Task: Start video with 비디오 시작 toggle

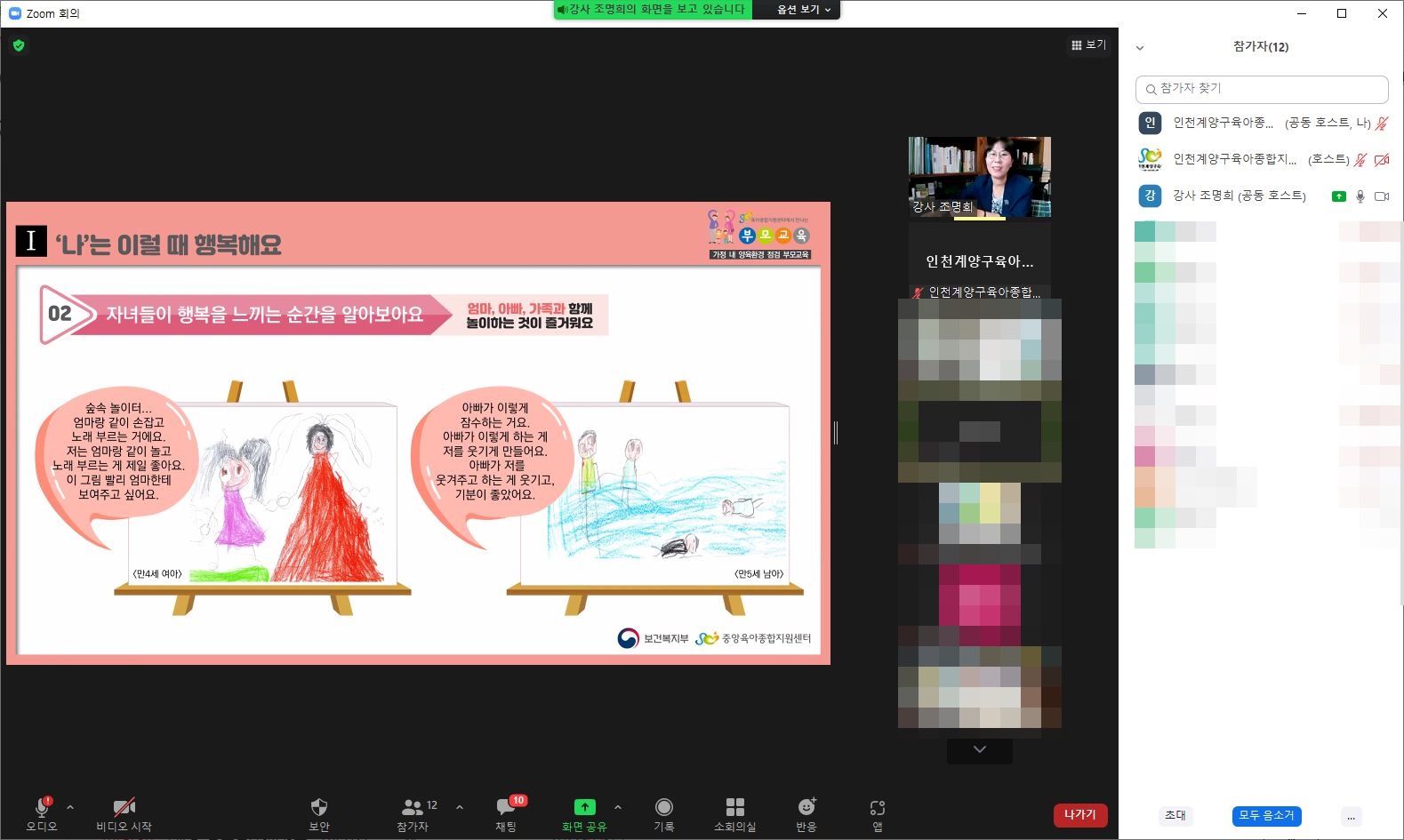Action: coord(124,807)
